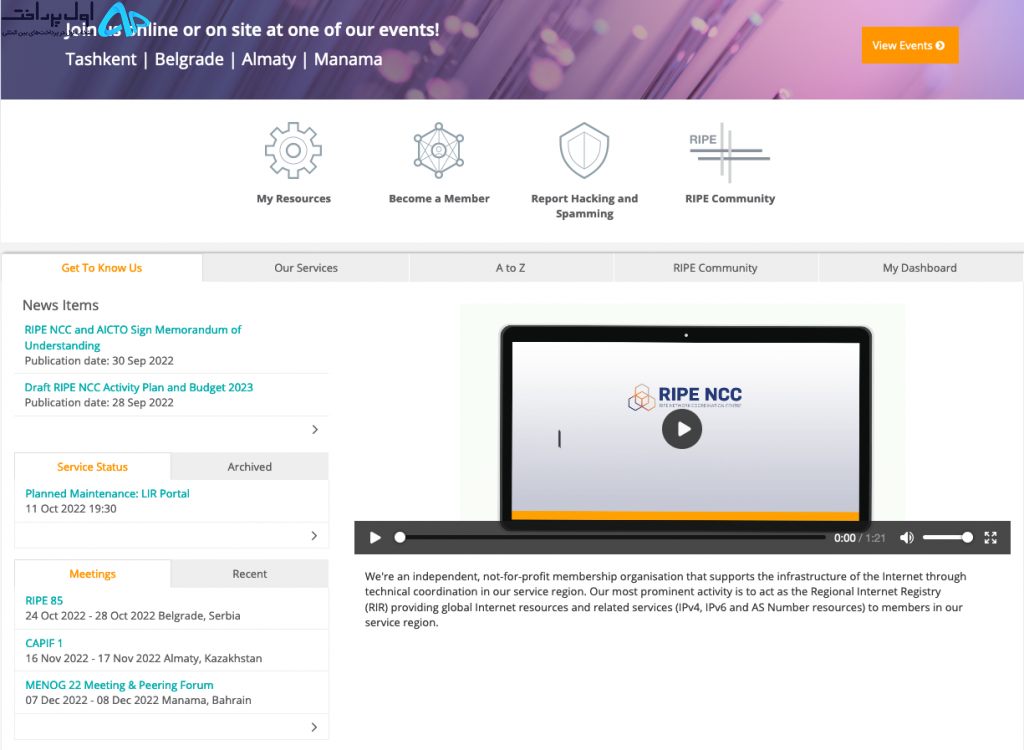The image size is (1024, 750).
Task: Open Draft RIPE NCC Activity Plan and Budget 2023
Action: point(138,387)
